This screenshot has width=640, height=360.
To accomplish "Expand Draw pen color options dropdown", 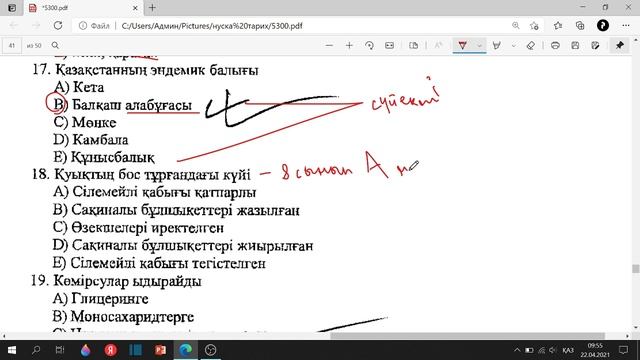I will 480,45.
